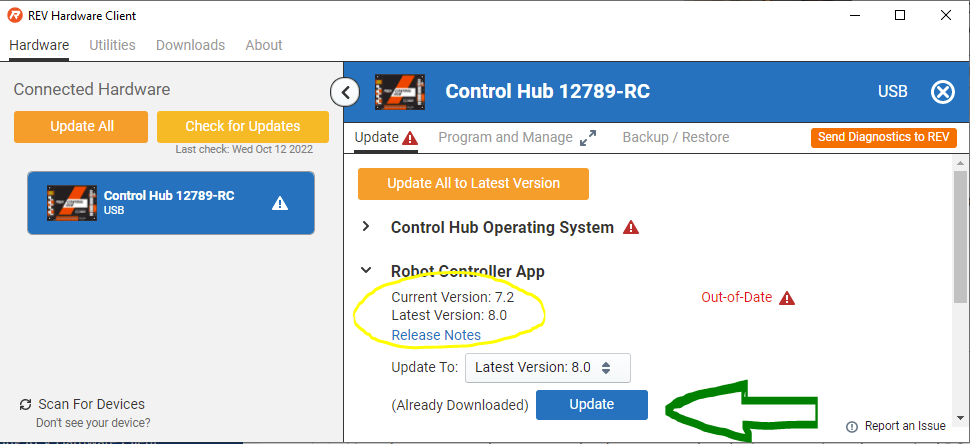Click the Report an Issue info icon
The width and height of the screenshot is (970, 444).
click(x=851, y=426)
